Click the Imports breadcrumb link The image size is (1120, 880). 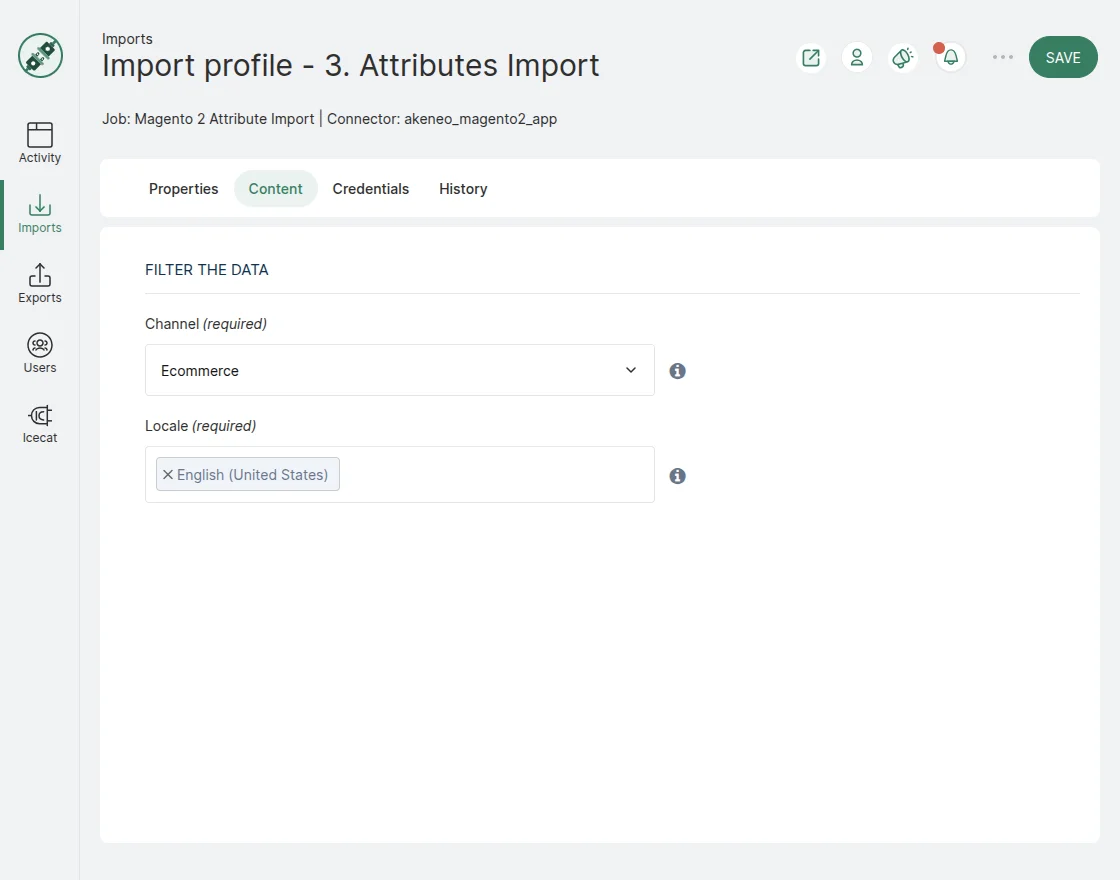[x=127, y=39]
